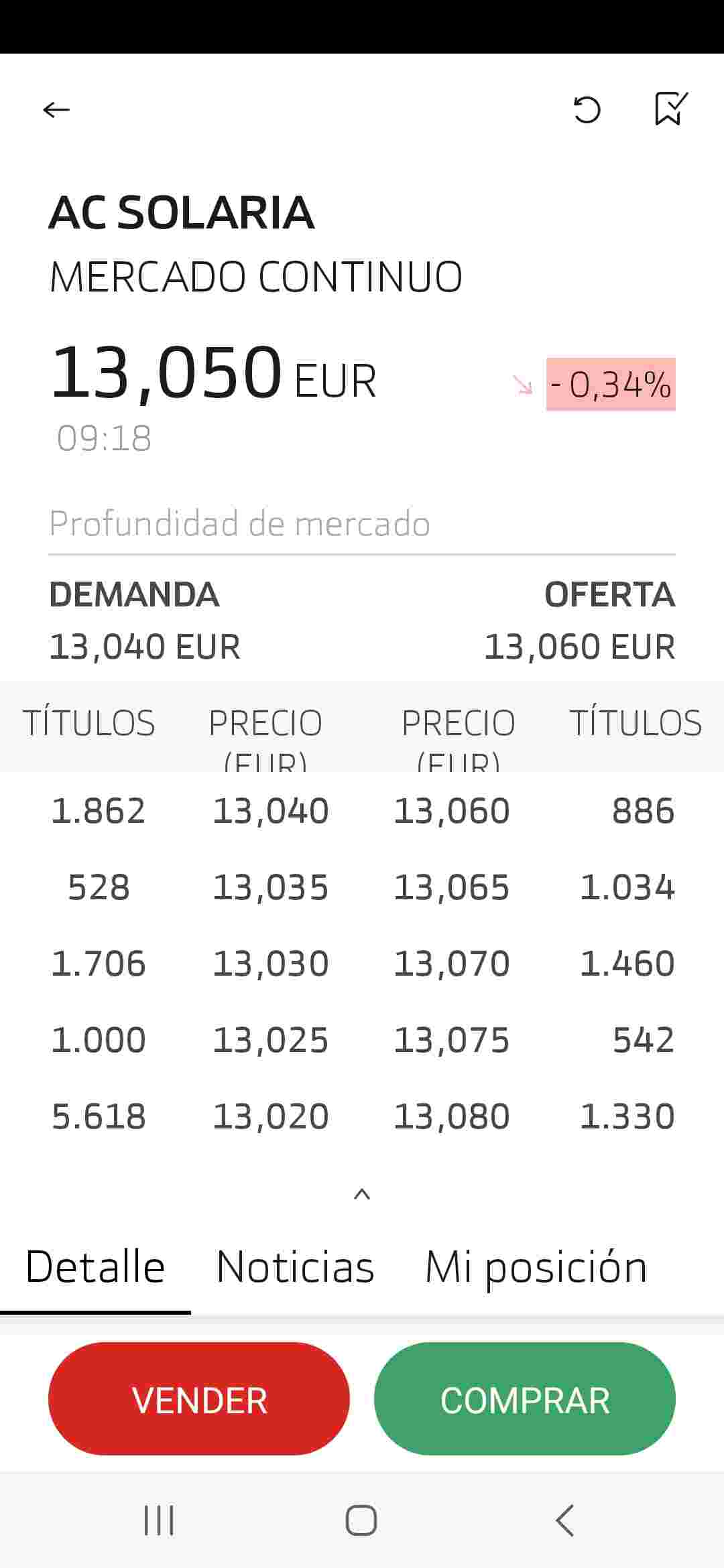Image resolution: width=724 pixels, height=1568 pixels.
Task: Open Android recent apps icon
Action: click(160, 1520)
